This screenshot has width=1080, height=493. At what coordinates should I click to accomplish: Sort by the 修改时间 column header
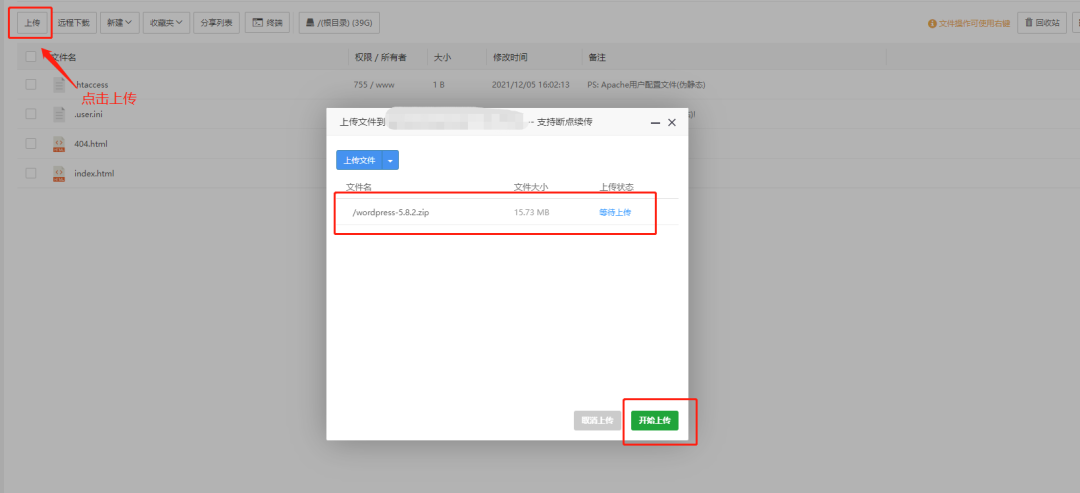pyautogui.click(x=510, y=57)
